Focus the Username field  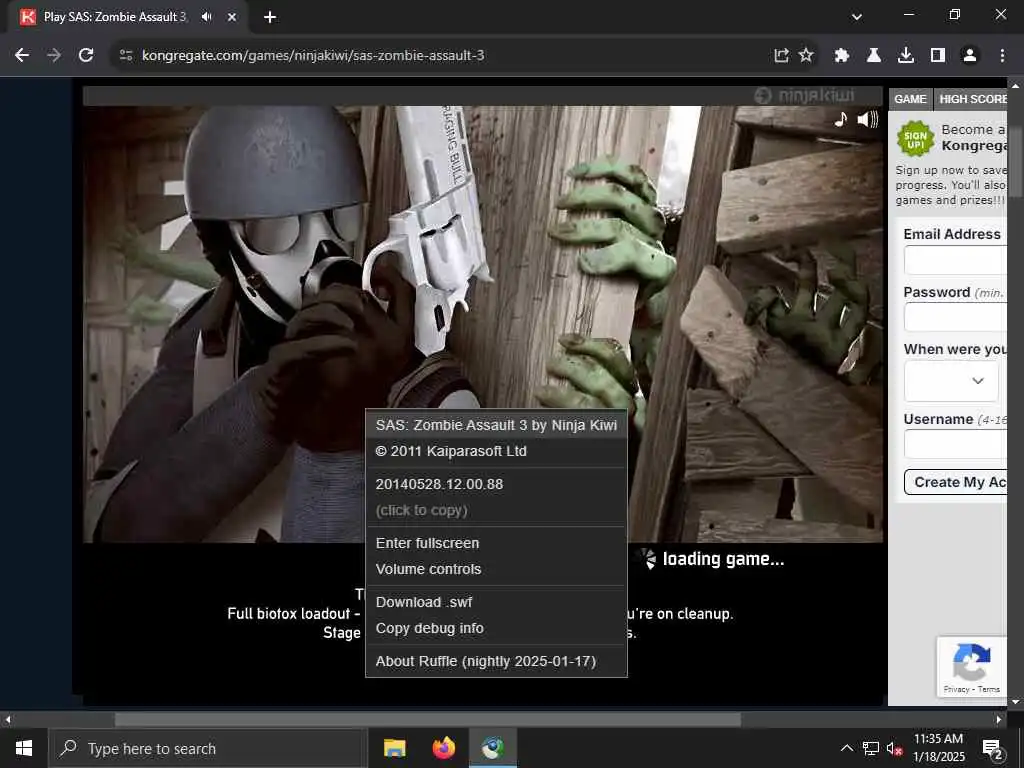(x=955, y=445)
